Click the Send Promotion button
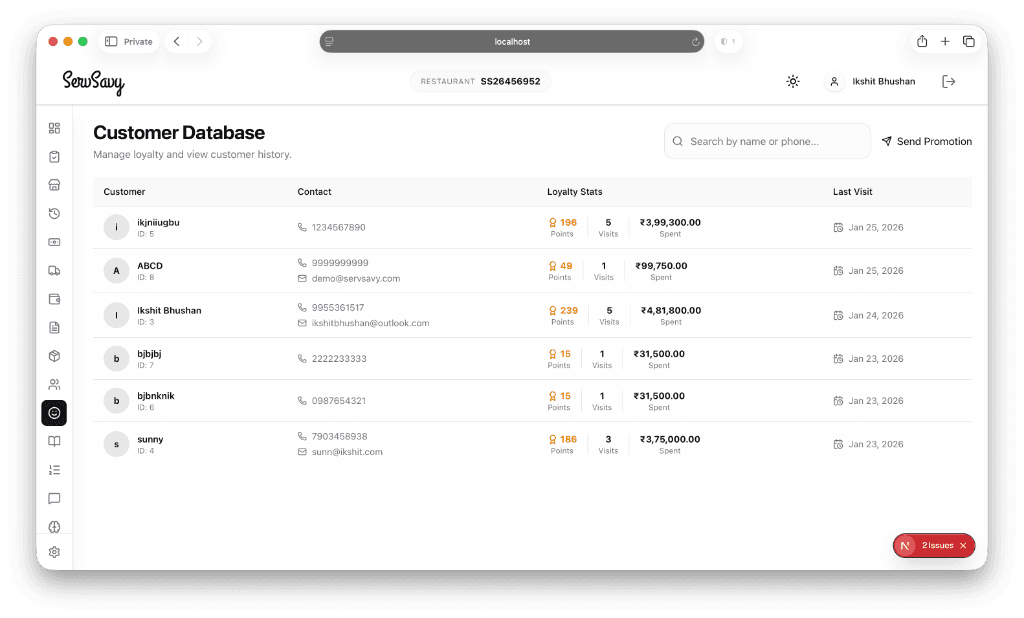1024x618 pixels. (927, 141)
